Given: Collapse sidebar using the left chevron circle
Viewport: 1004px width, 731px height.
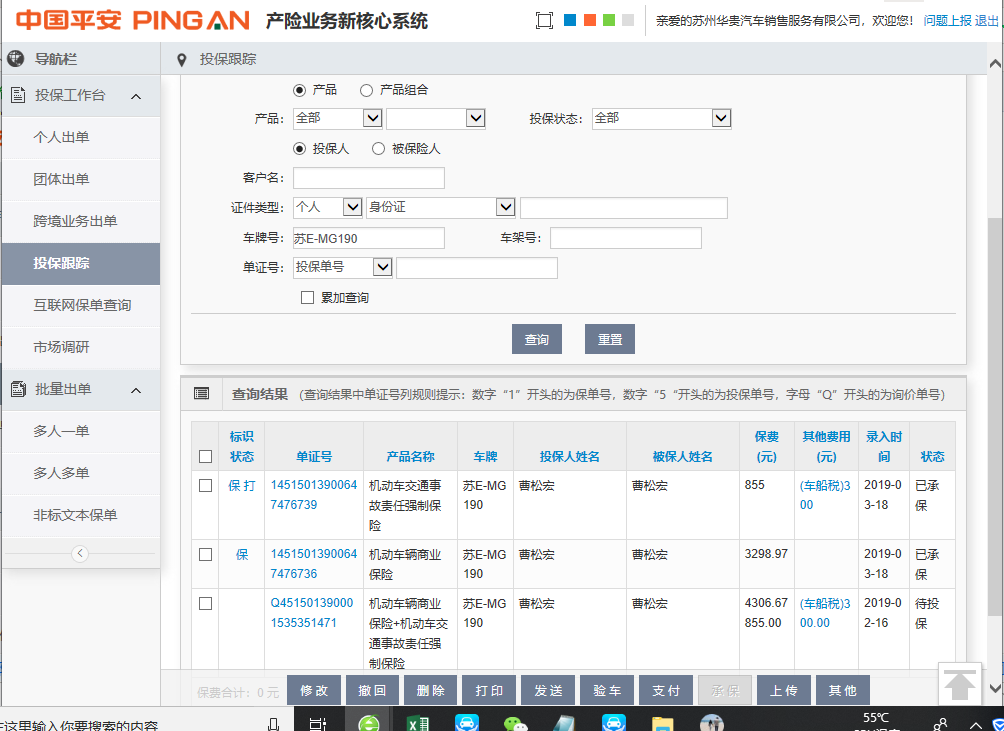Looking at the screenshot, I should click(80, 554).
